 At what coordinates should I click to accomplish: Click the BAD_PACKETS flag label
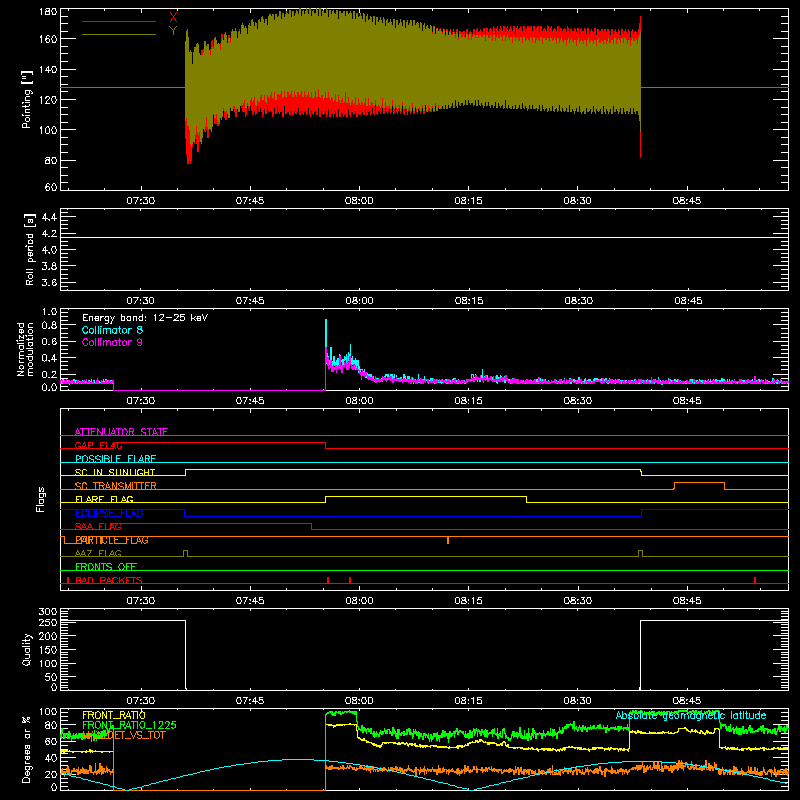click(x=109, y=581)
